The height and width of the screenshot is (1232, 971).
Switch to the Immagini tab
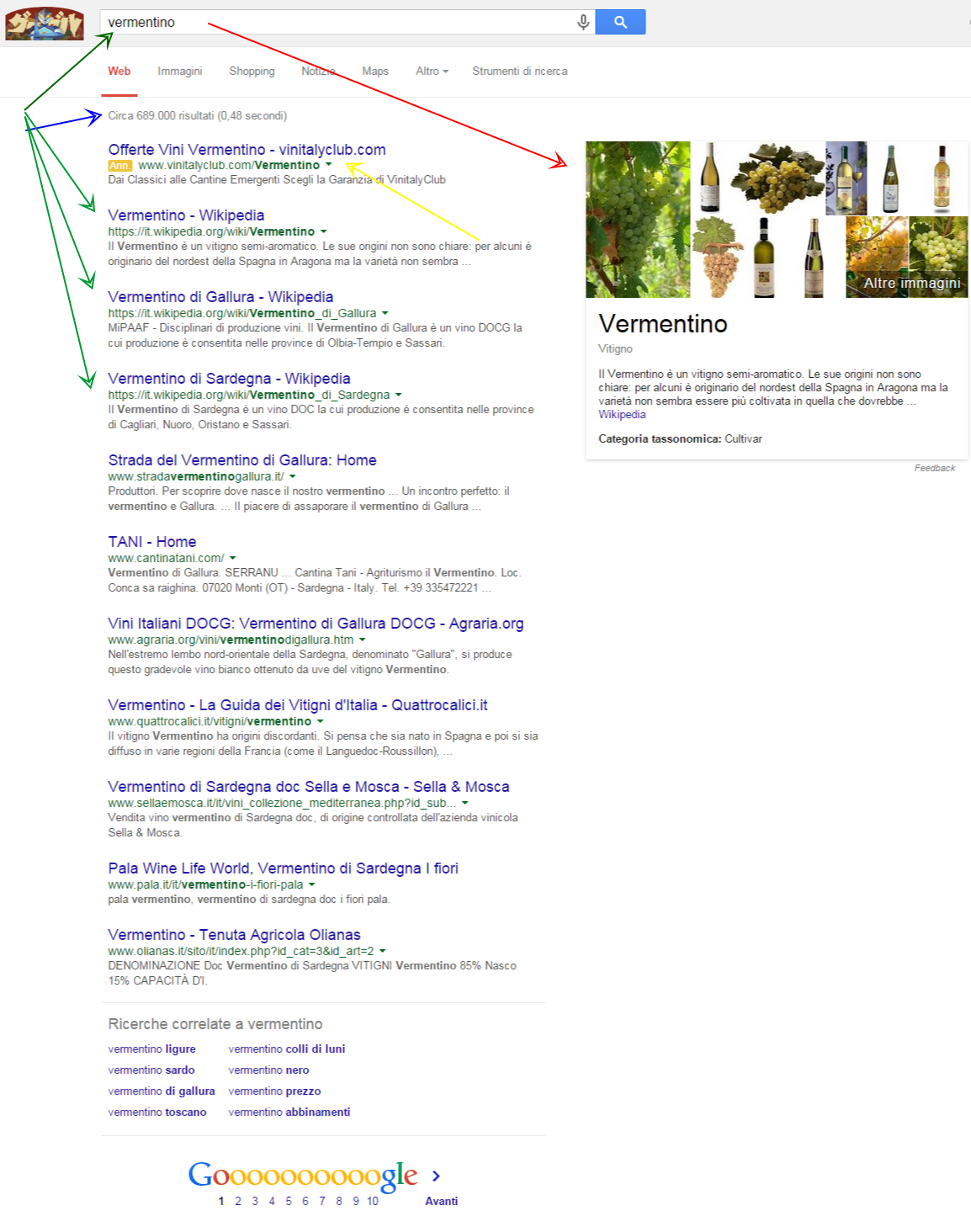click(180, 72)
